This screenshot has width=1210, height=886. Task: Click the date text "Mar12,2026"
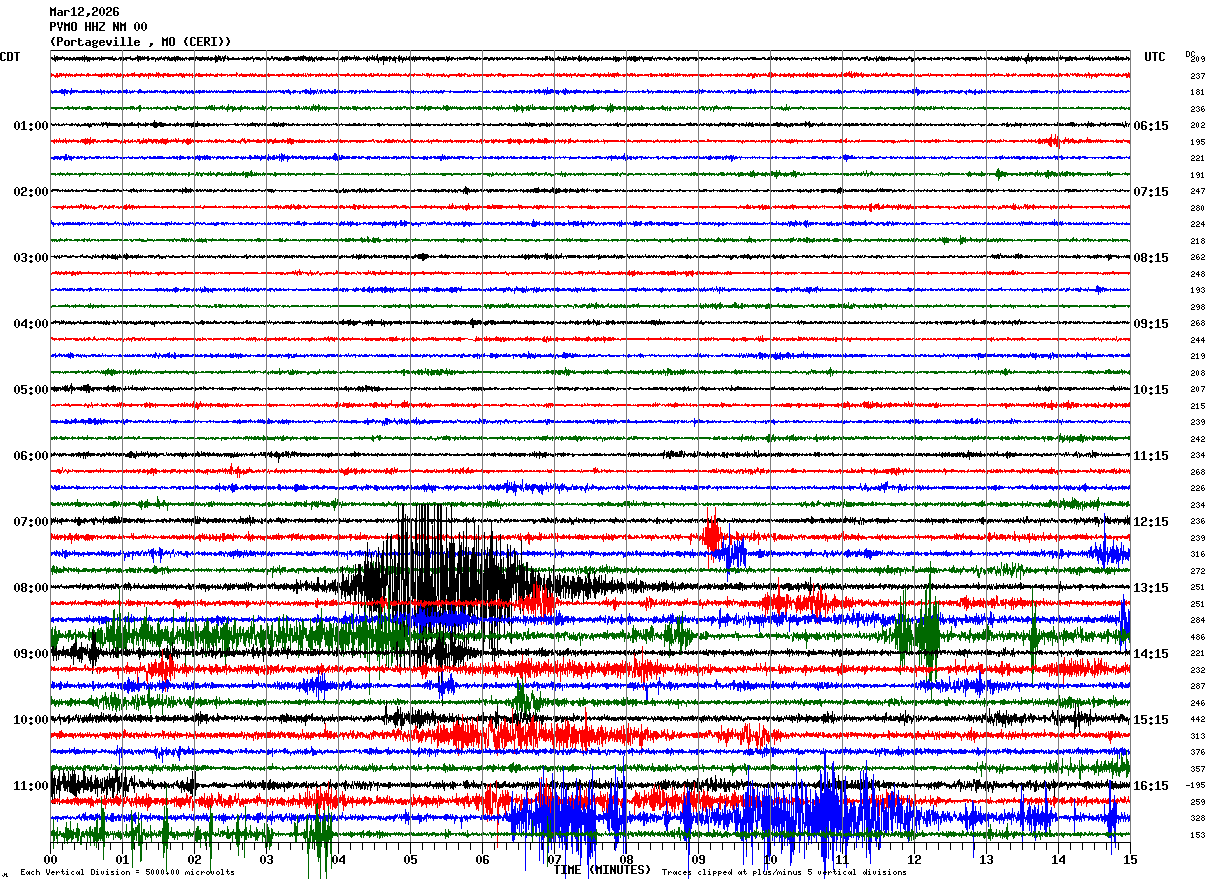click(84, 12)
